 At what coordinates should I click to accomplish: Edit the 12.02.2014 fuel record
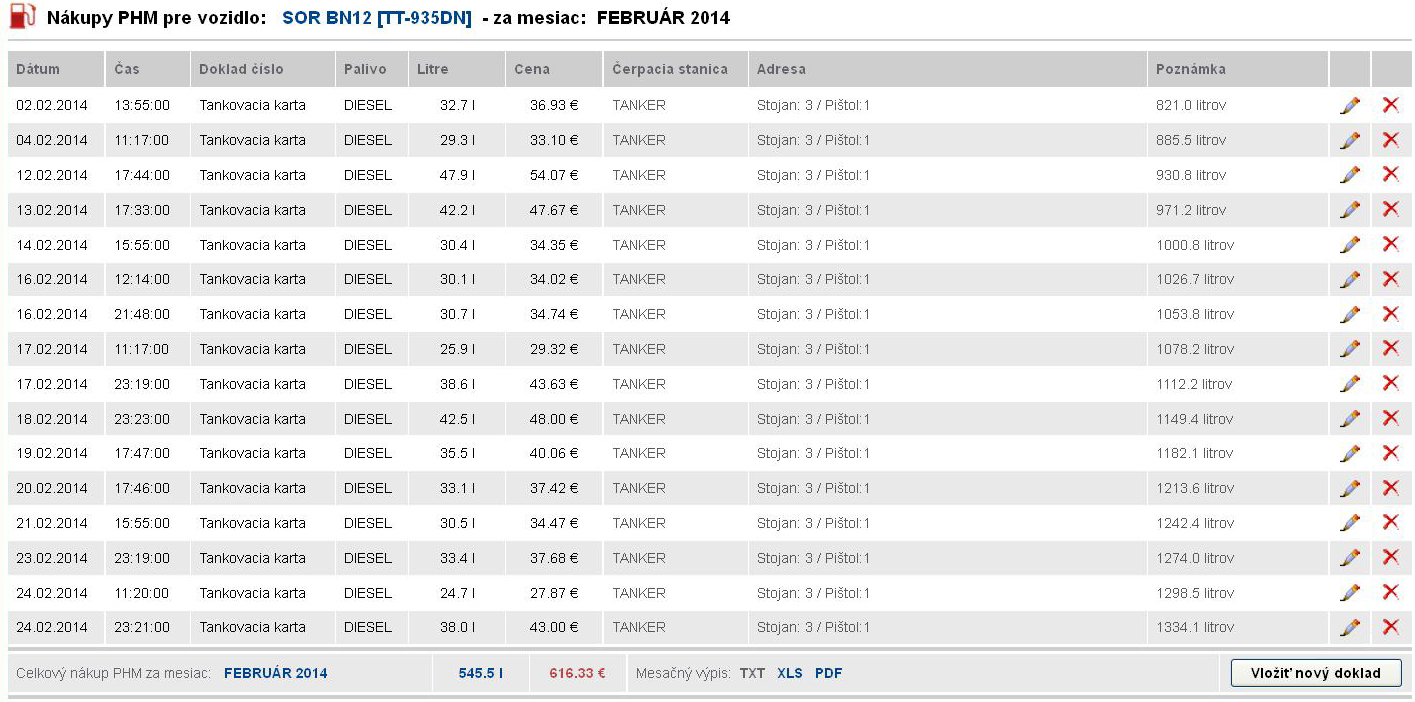pos(1350,175)
